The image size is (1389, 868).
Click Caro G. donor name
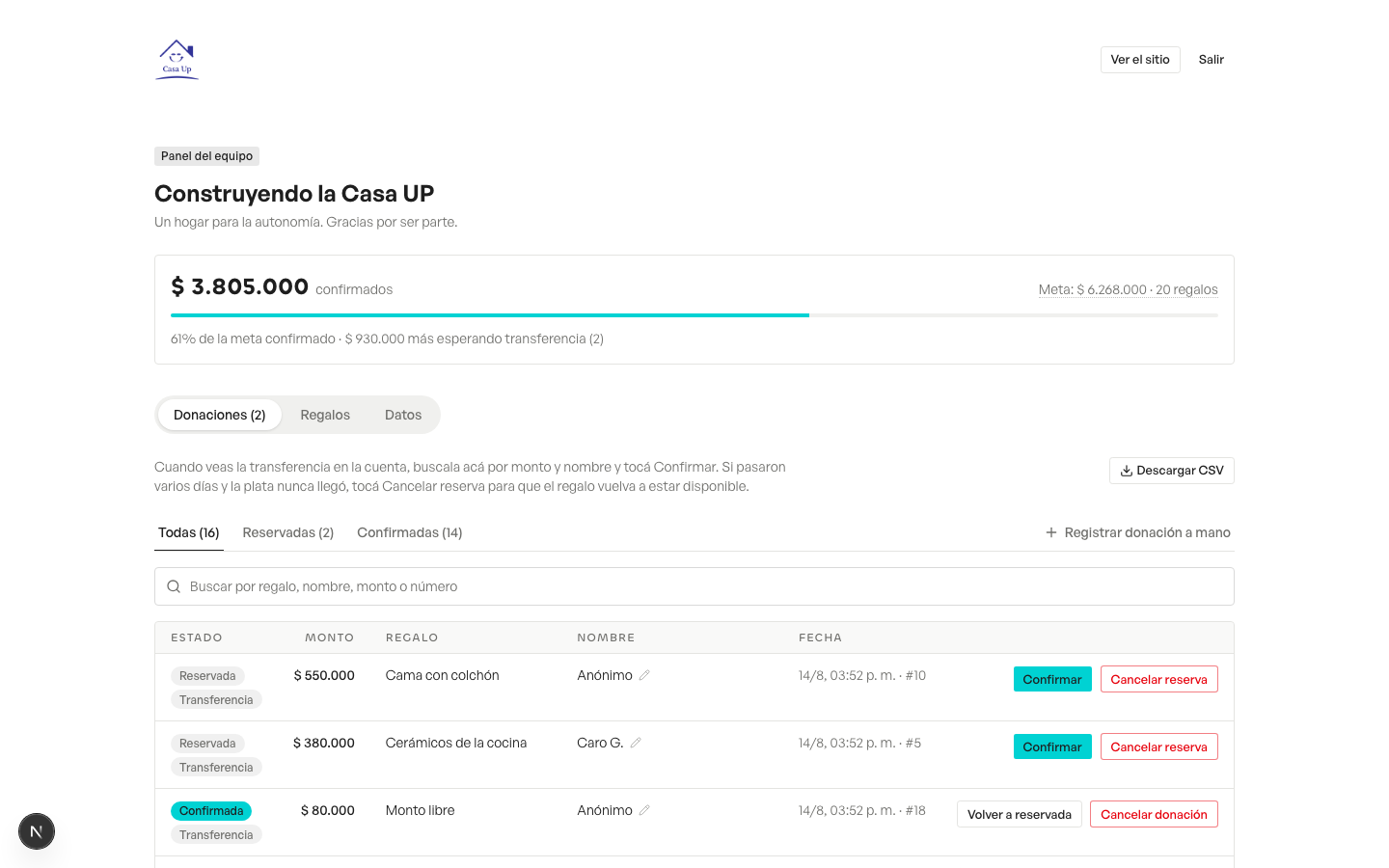[600, 743]
